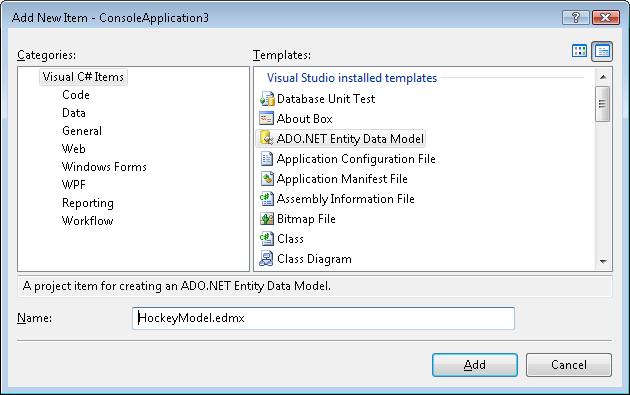Viewport: 630px width, 395px height.
Task: Choose the Bitmap File label
Action: 306,219
